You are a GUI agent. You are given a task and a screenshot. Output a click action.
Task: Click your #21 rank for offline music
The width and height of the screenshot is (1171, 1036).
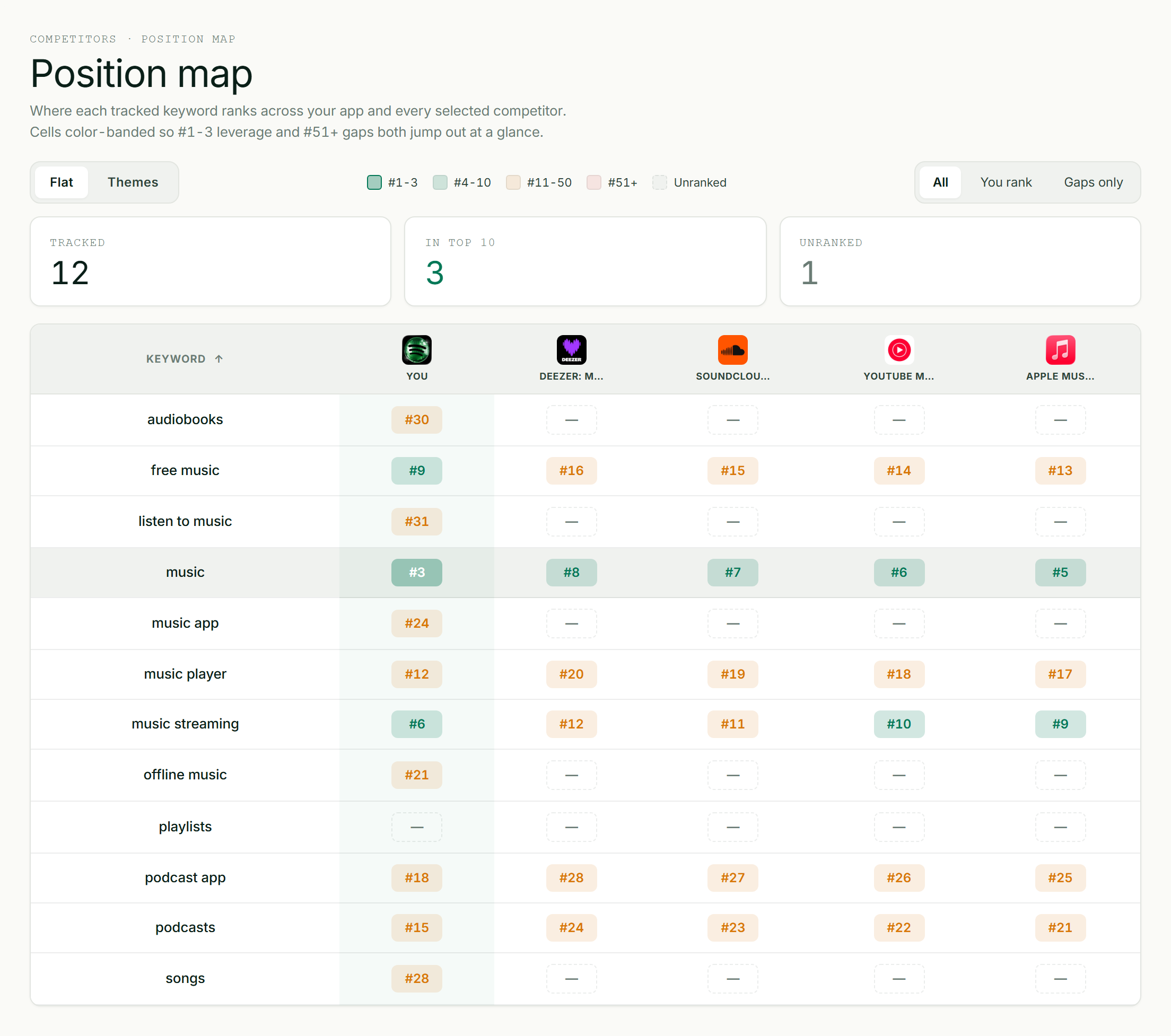coord(416,775)
